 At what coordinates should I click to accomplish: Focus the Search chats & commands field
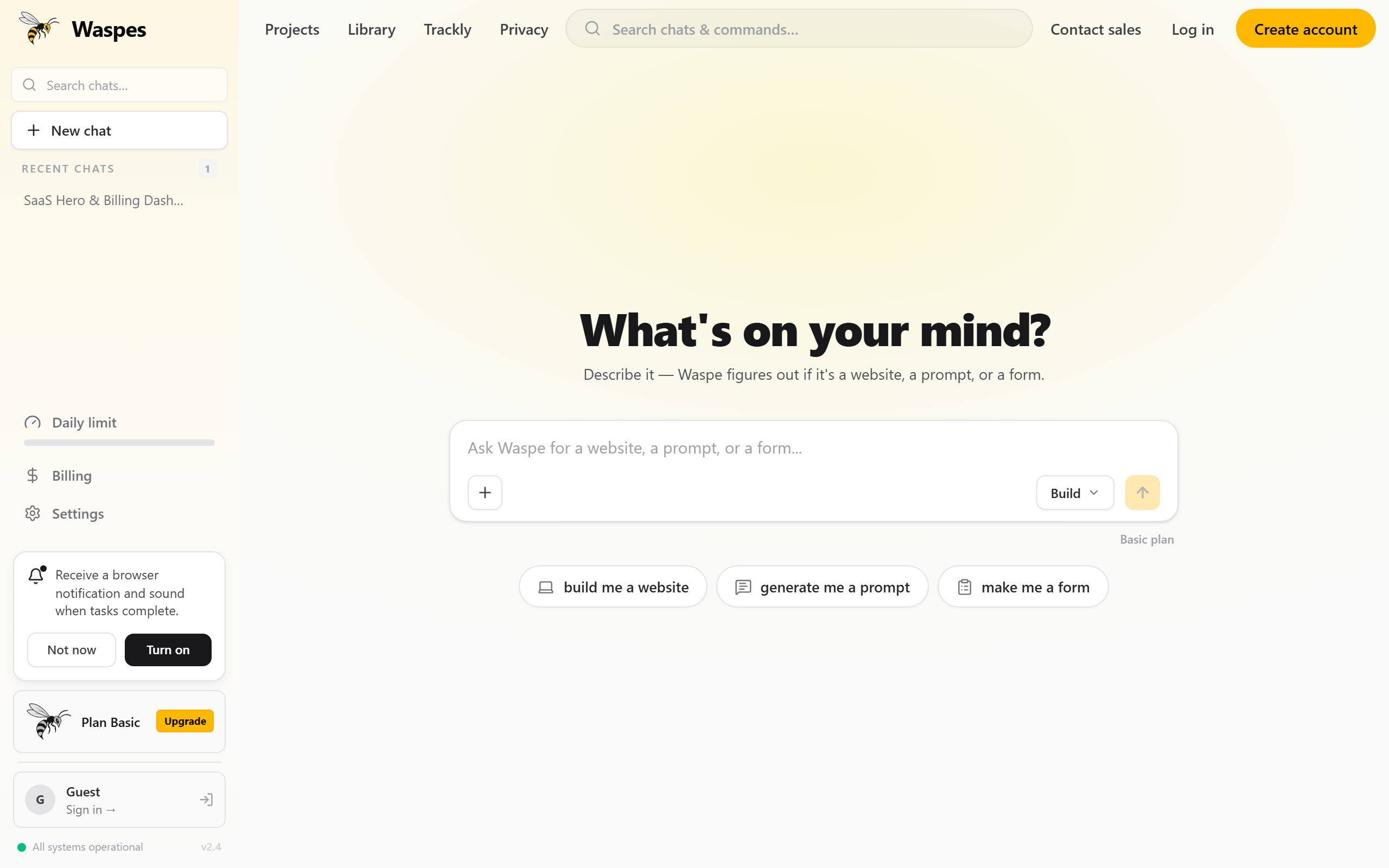click(x=799, y=29)
